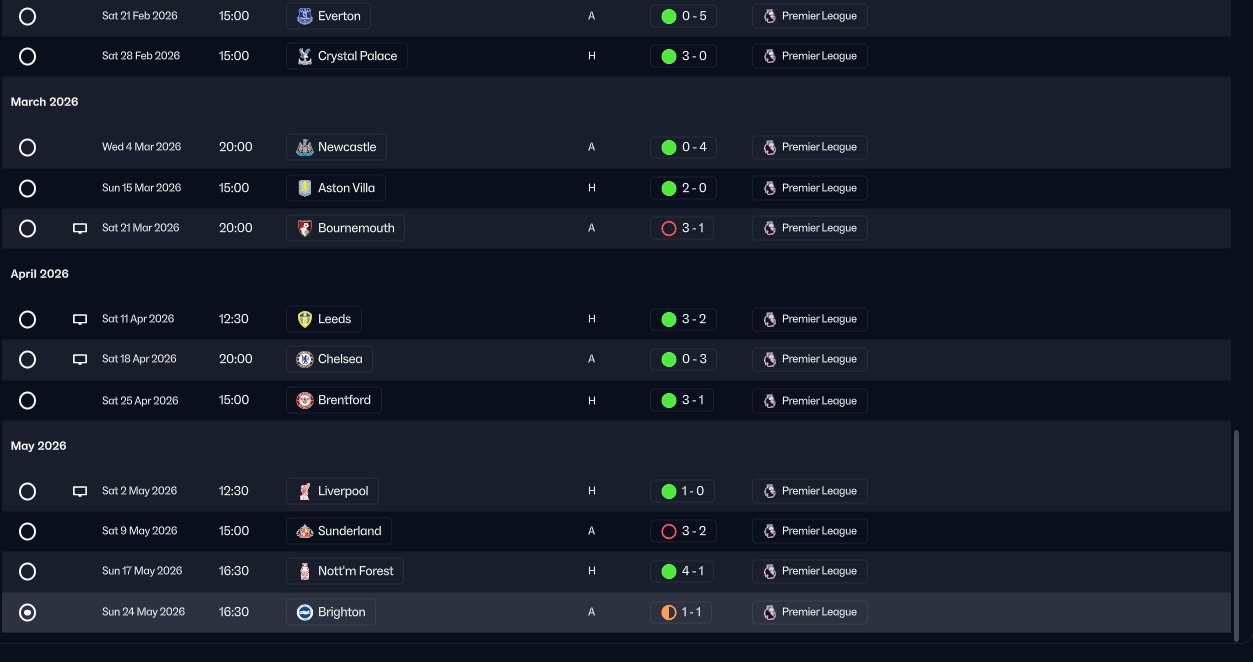Select the radio button for Nott'm Forest match
Screen dimensions: 1253x662
[x=28, y=572]
